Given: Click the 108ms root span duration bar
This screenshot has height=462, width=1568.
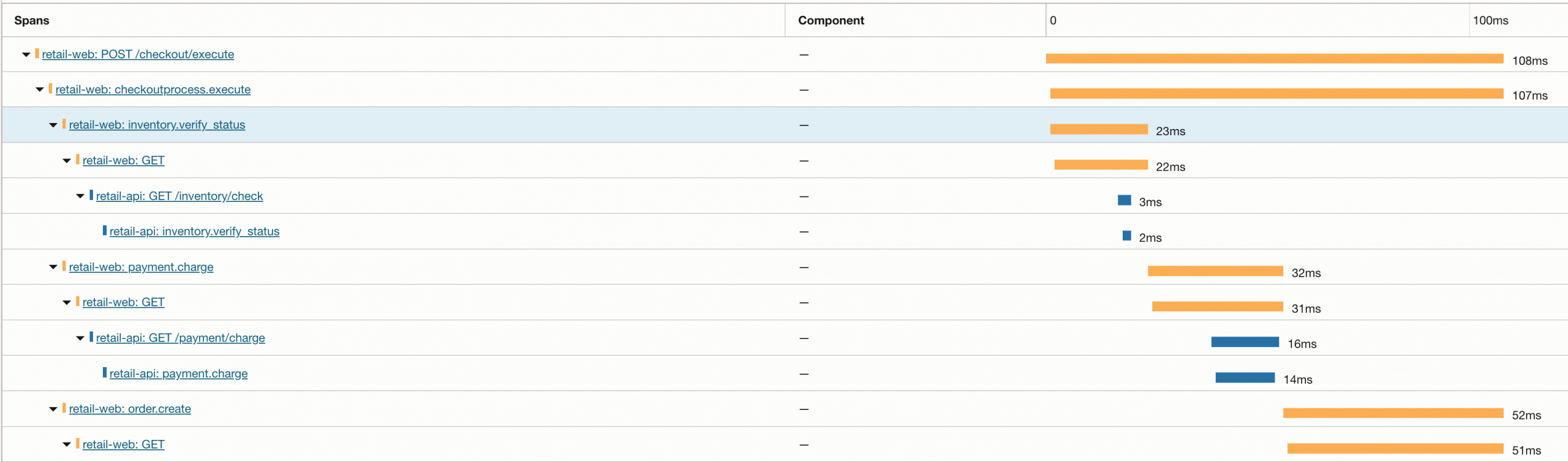Looking at the screenshot, I should click(x=1274, y=58).
